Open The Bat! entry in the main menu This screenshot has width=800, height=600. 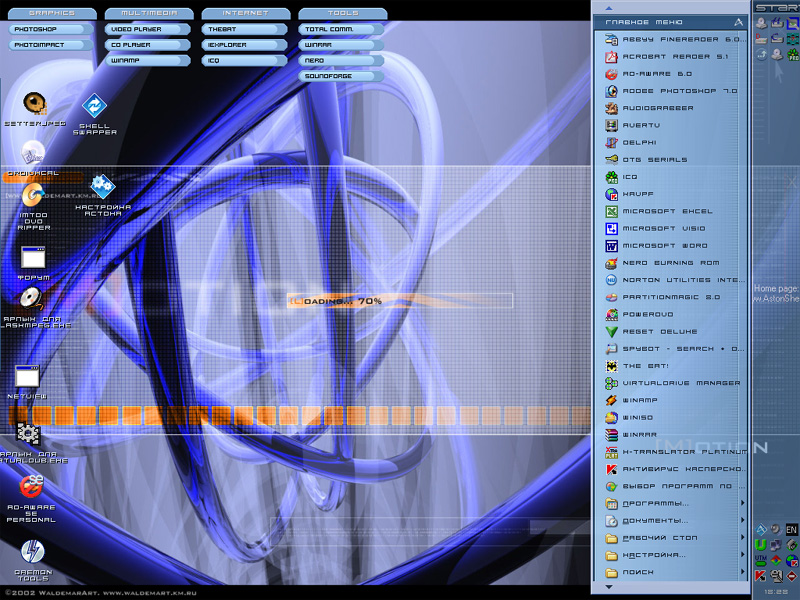click(670, 366)
